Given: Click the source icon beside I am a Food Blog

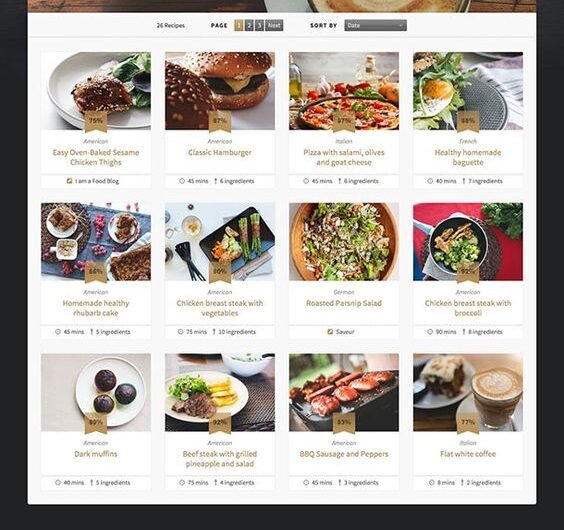Looking at the screenshot, I should coord(69,181).
